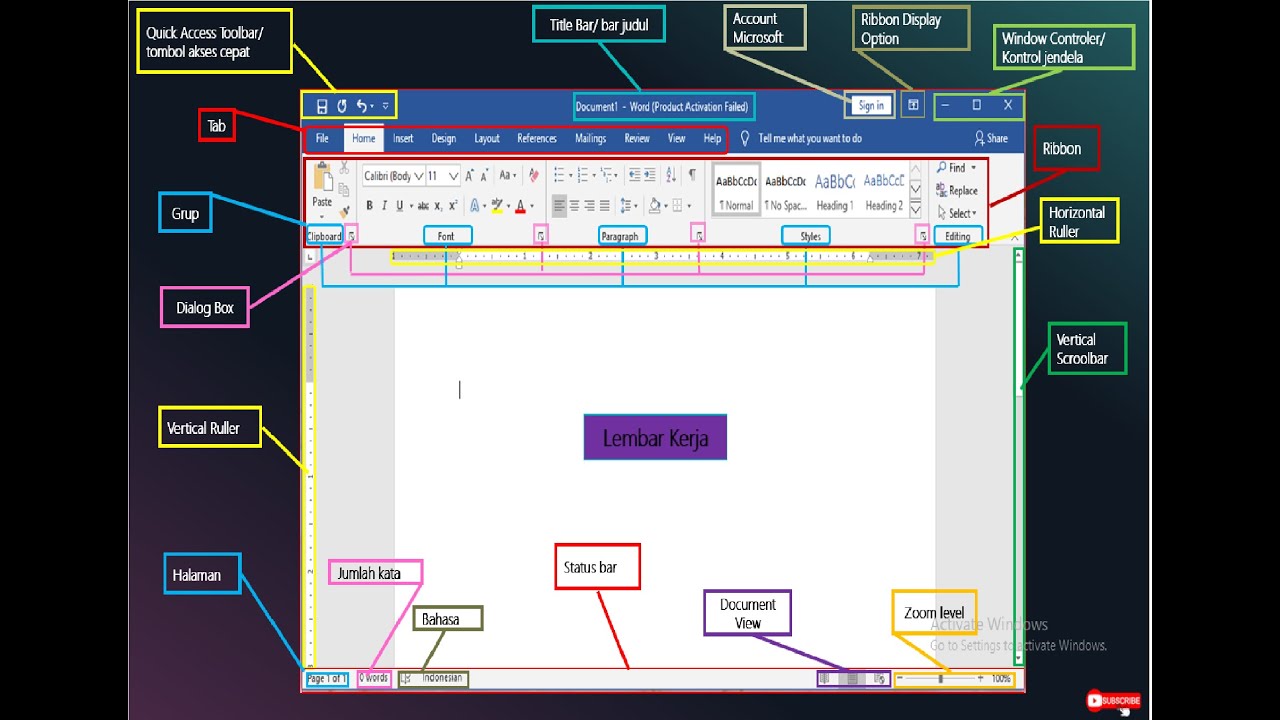The height and width of the screenshot is (720, 1280).
Task: Click the Copy icon in Clipboard group
Action: coord(344,190)
